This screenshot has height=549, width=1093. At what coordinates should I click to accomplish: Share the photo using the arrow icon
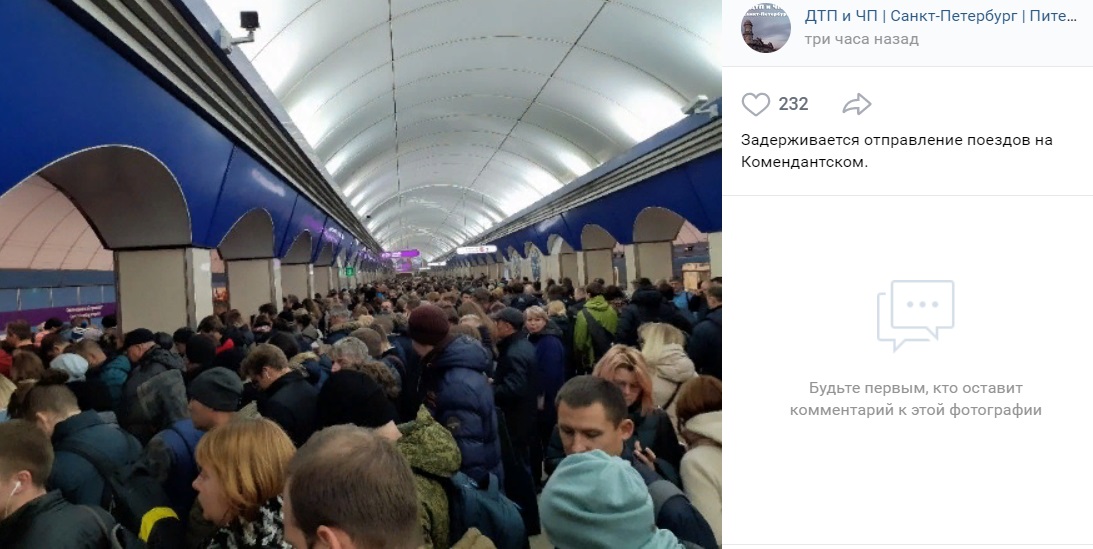(x=857, y=105)
